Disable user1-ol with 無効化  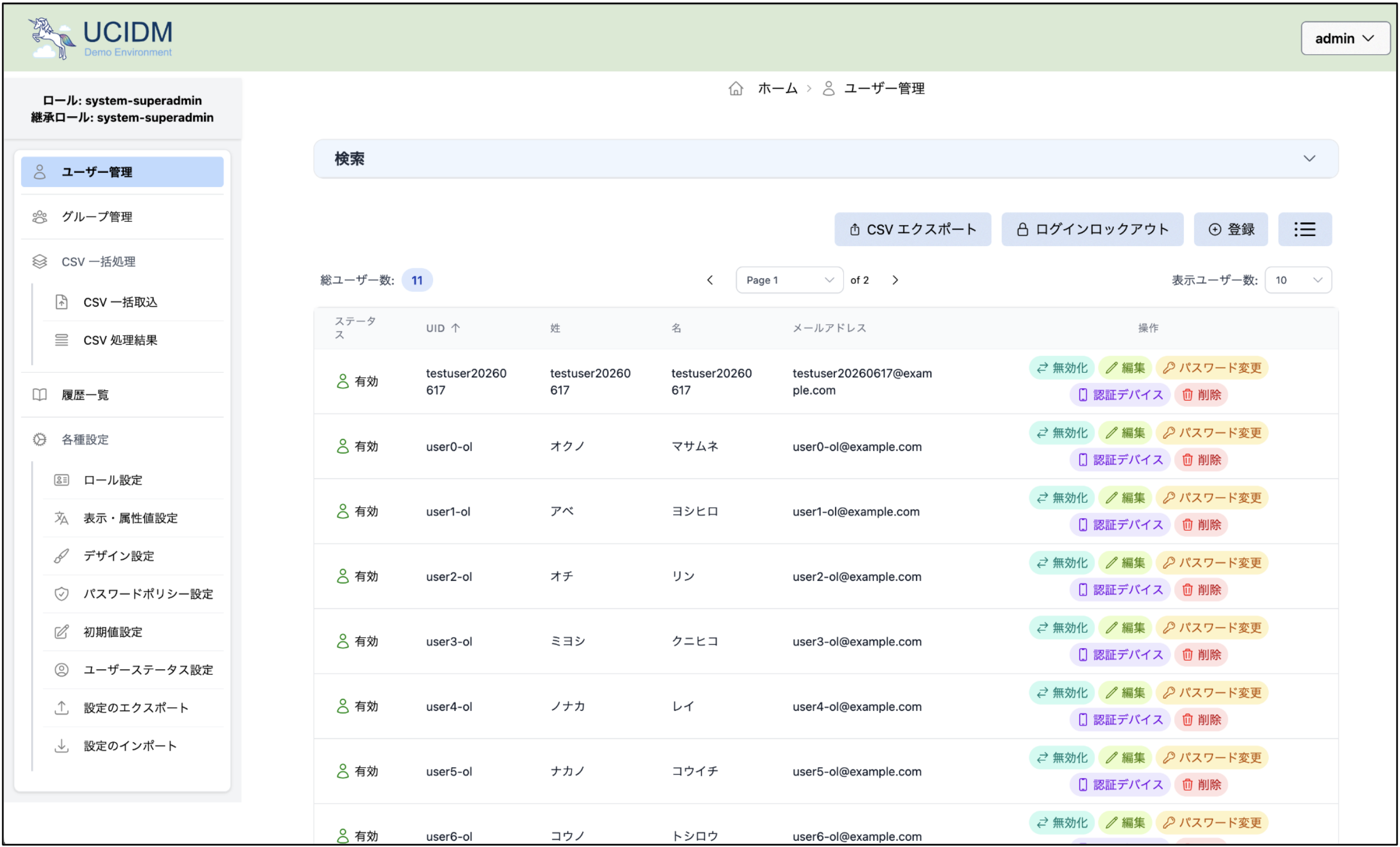pyautogui.click(x=1061, y=498)
